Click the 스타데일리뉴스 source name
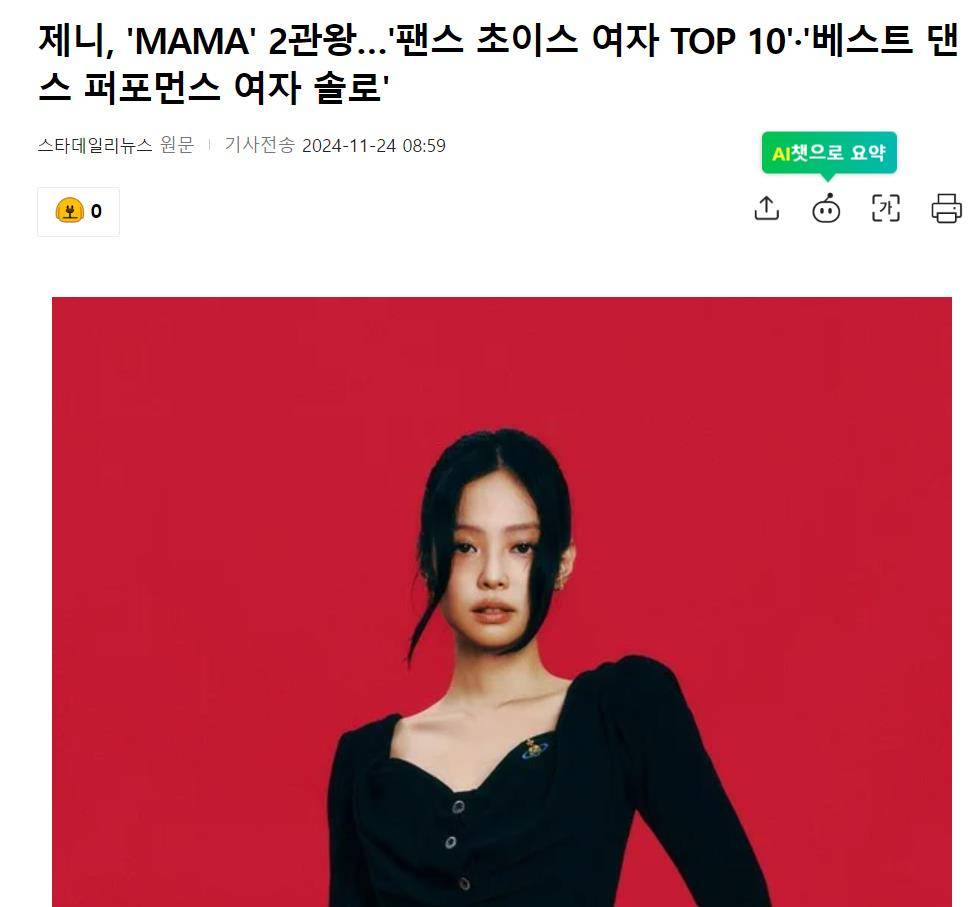Image resolution: width=978 pixels, height=907 pixels. pyautogui.click(x=95, y=145)
